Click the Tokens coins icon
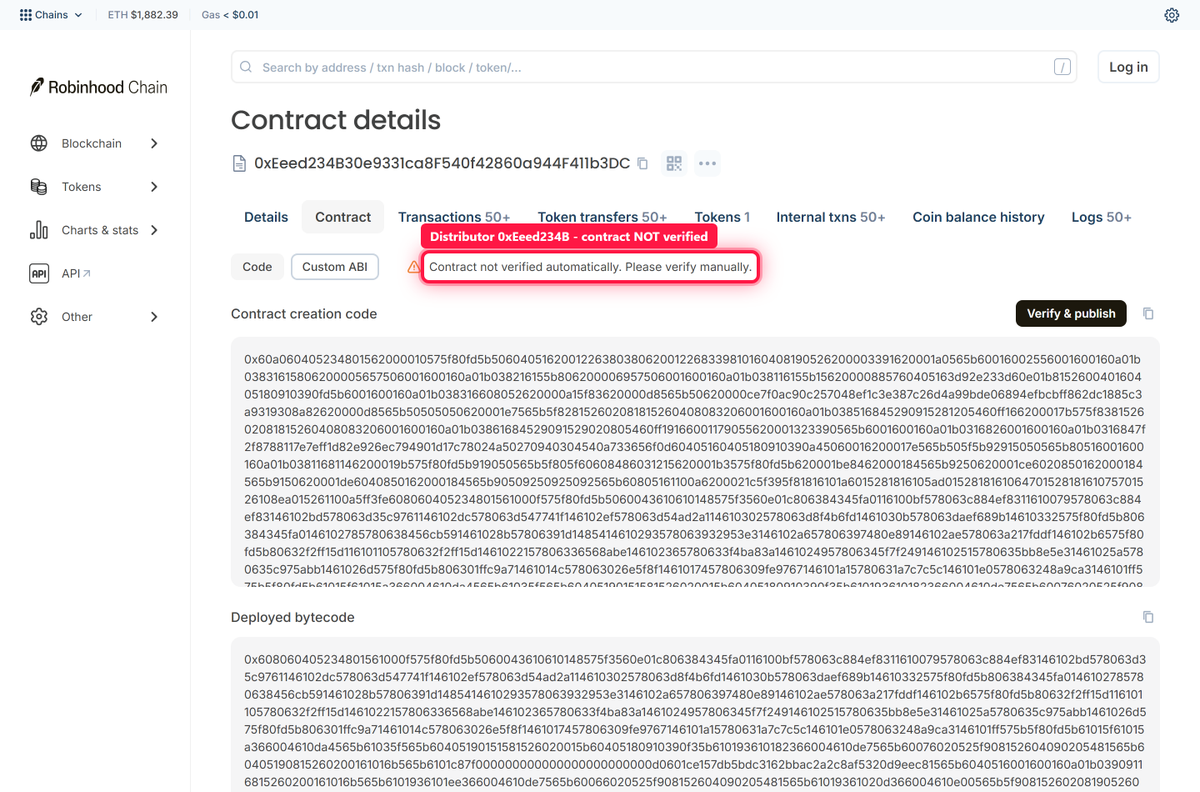This screenshot has height=792, width=1200. [x=39, y=187]
